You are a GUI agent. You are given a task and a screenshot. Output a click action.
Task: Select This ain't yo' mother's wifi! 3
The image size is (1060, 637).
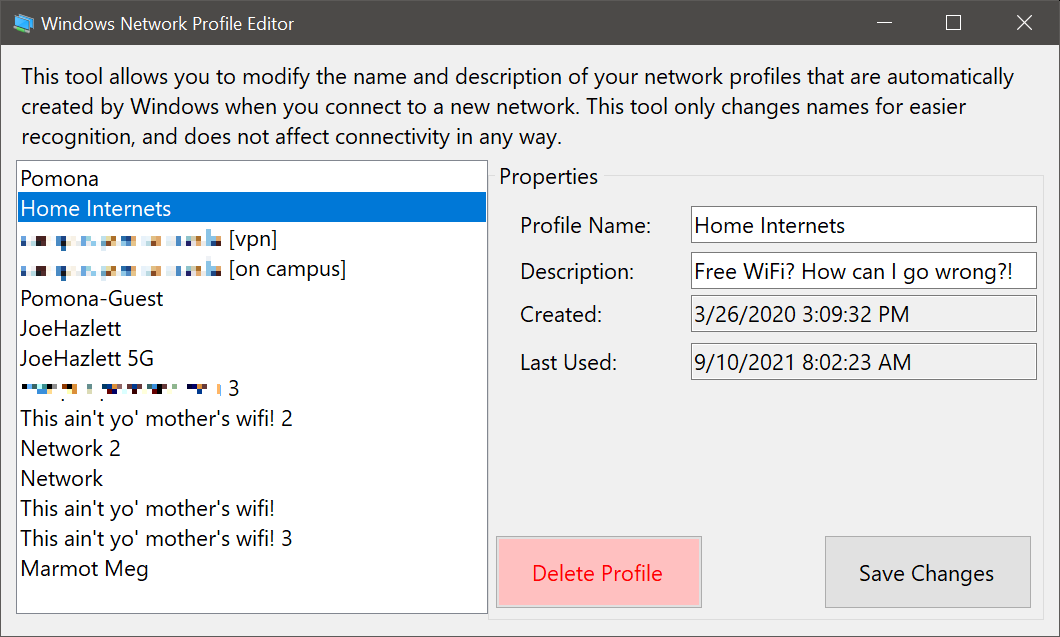157,539
